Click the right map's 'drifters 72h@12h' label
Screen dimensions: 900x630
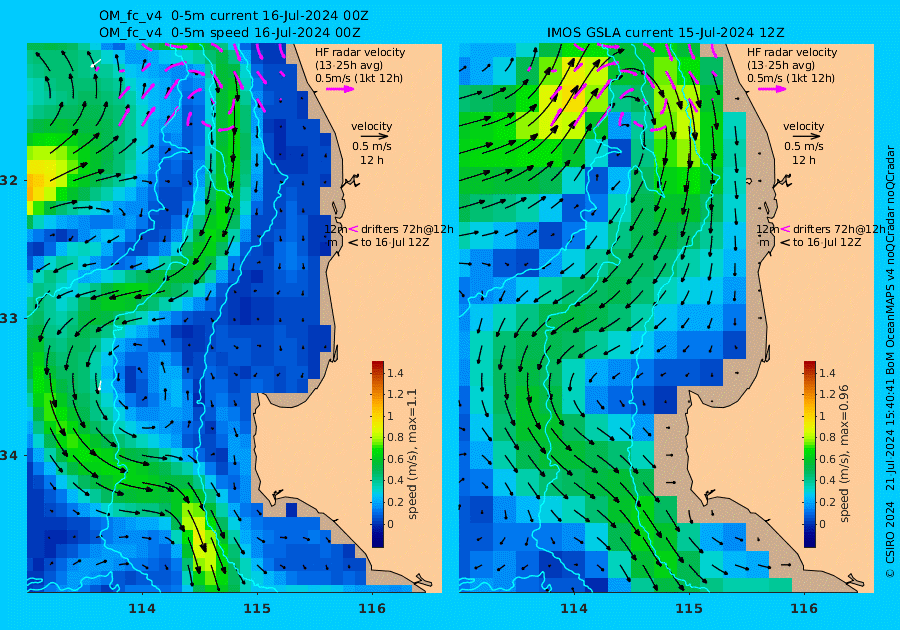pos(839,229)
